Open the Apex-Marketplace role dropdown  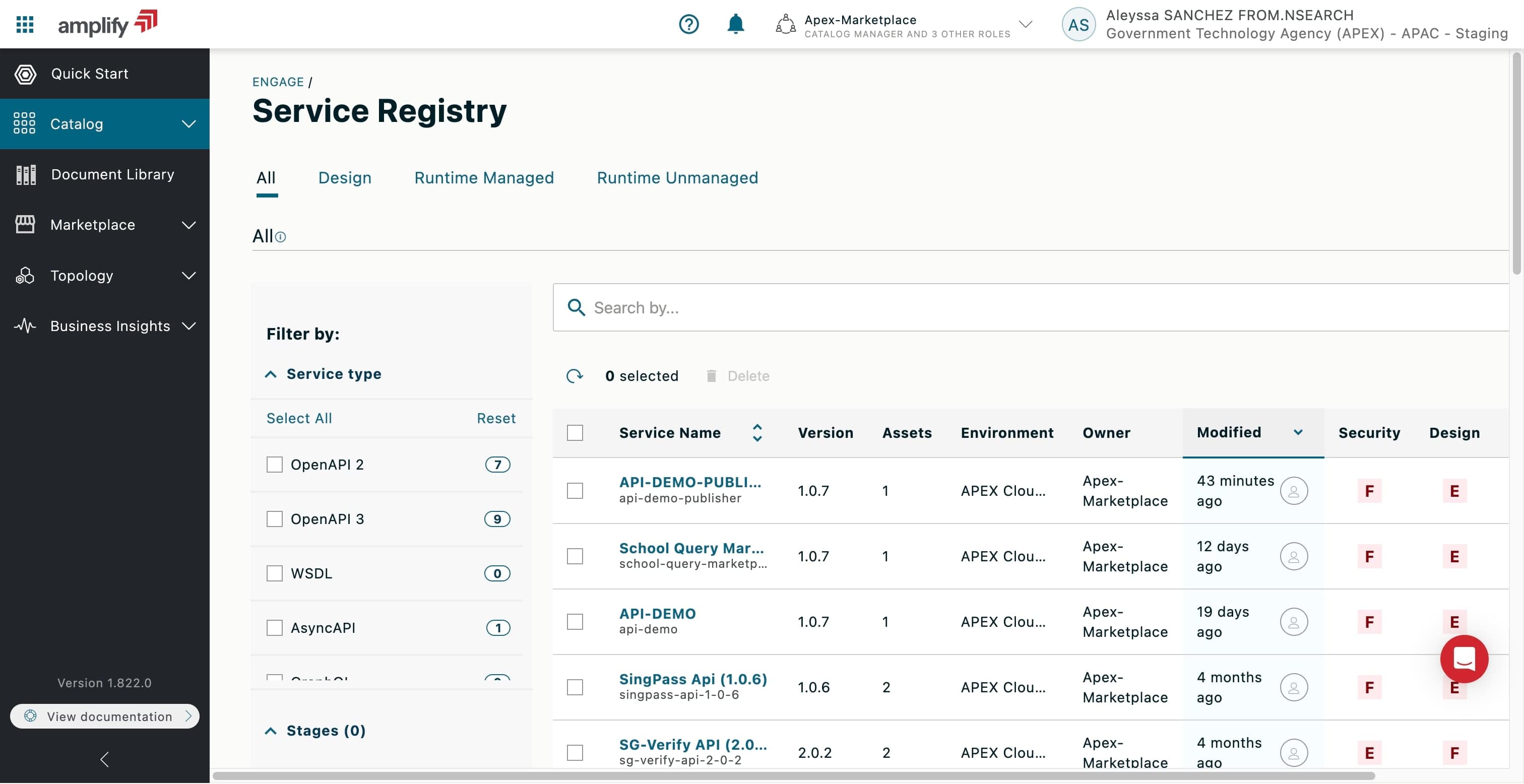[x=1025, y=24]
